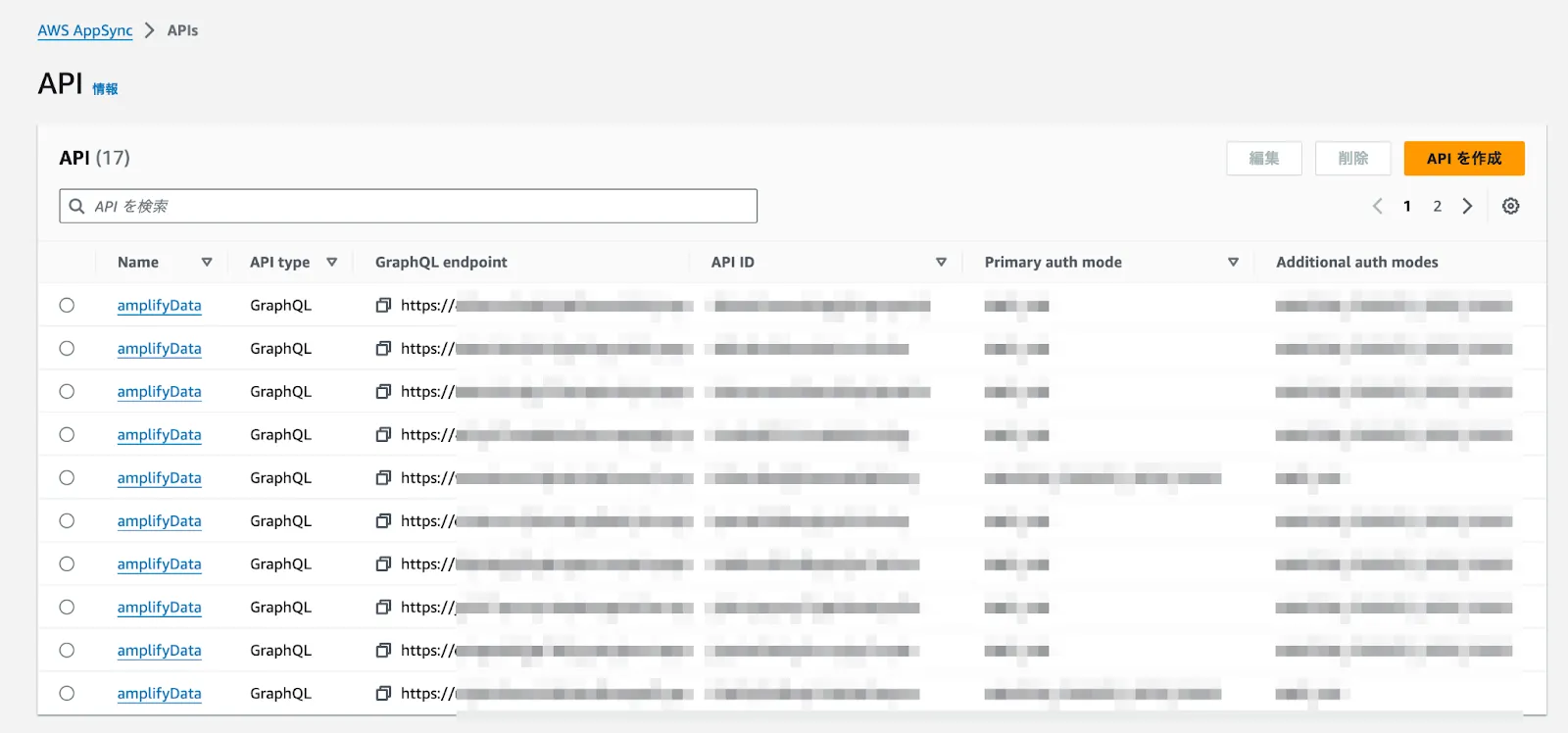Click the APIs breadcrumb text
The image size is (1568, 733).
click(182, 30)
